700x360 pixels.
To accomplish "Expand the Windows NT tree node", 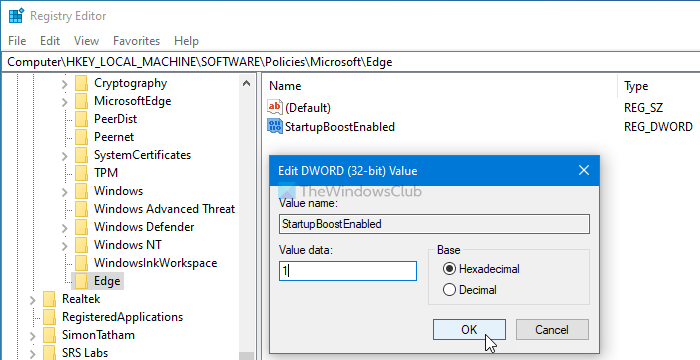I will coord(65,246).
